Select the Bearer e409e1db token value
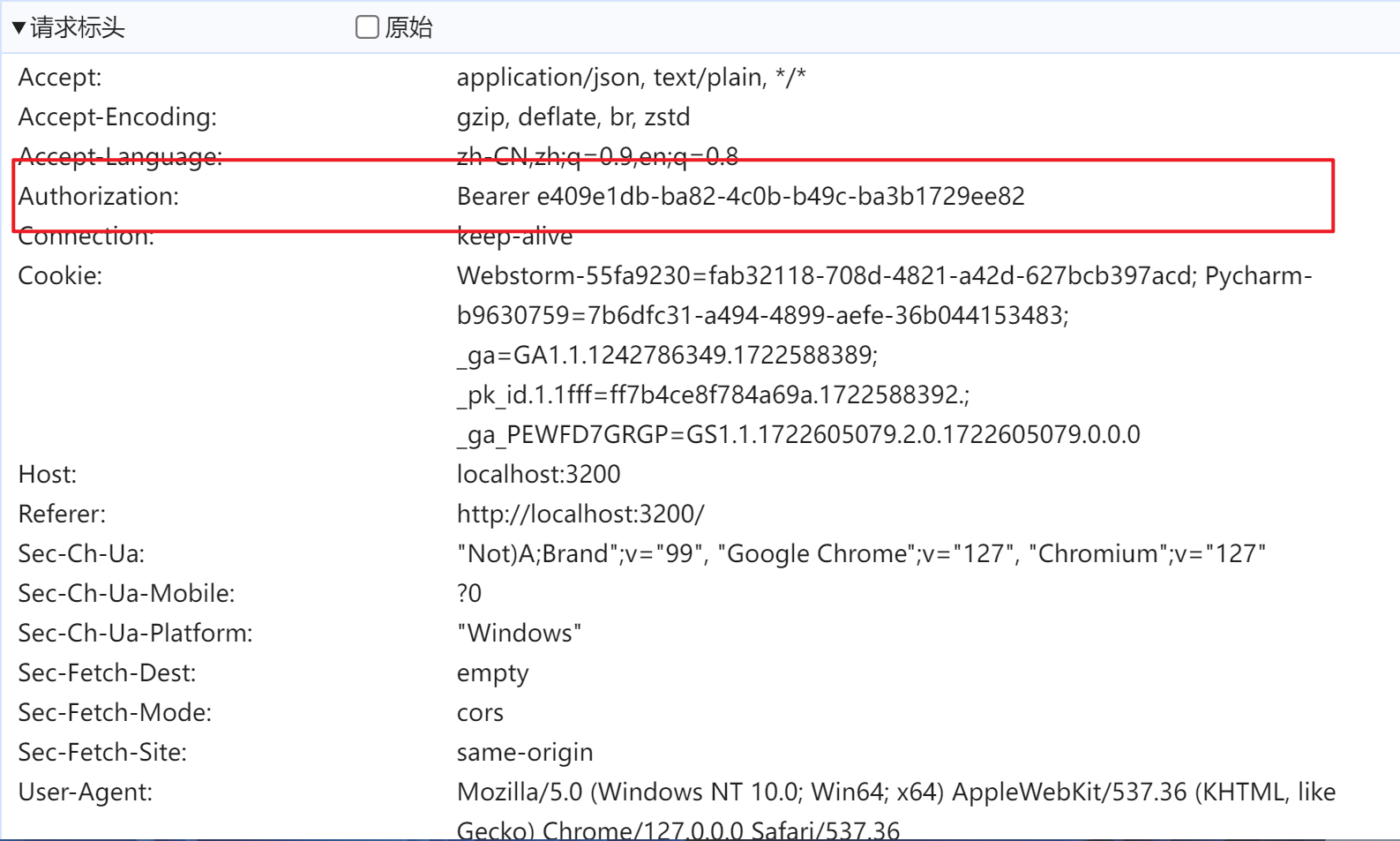The height and width of the screenshot is (841, 1400). [741, 197]
